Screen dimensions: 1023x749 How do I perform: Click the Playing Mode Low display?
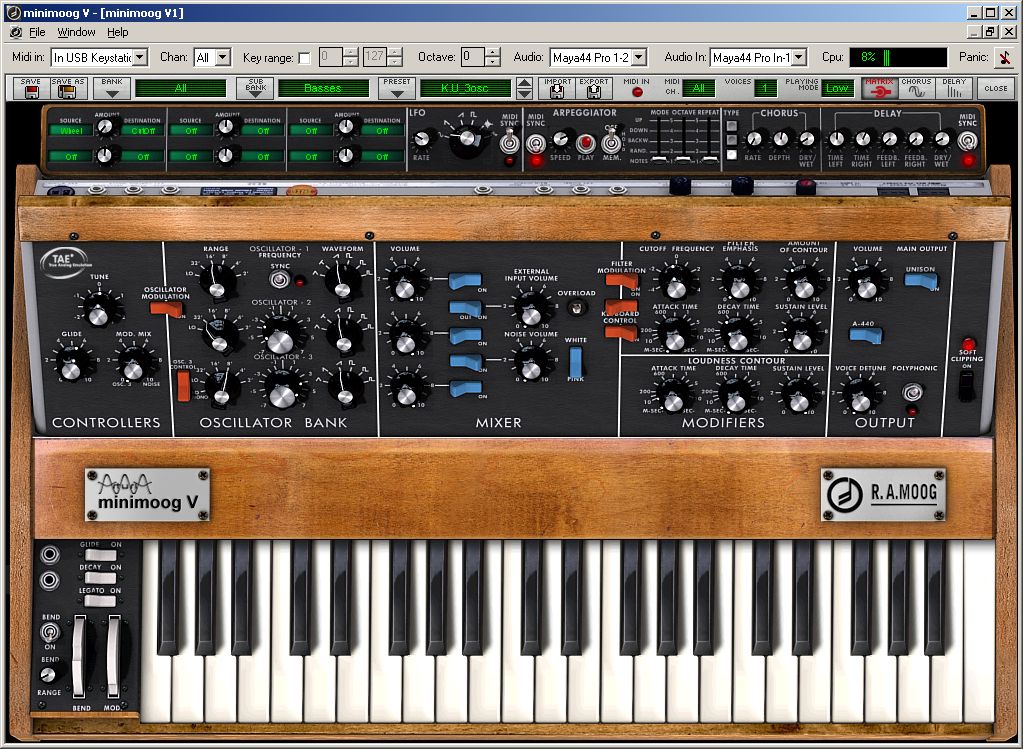pos(837,88)
